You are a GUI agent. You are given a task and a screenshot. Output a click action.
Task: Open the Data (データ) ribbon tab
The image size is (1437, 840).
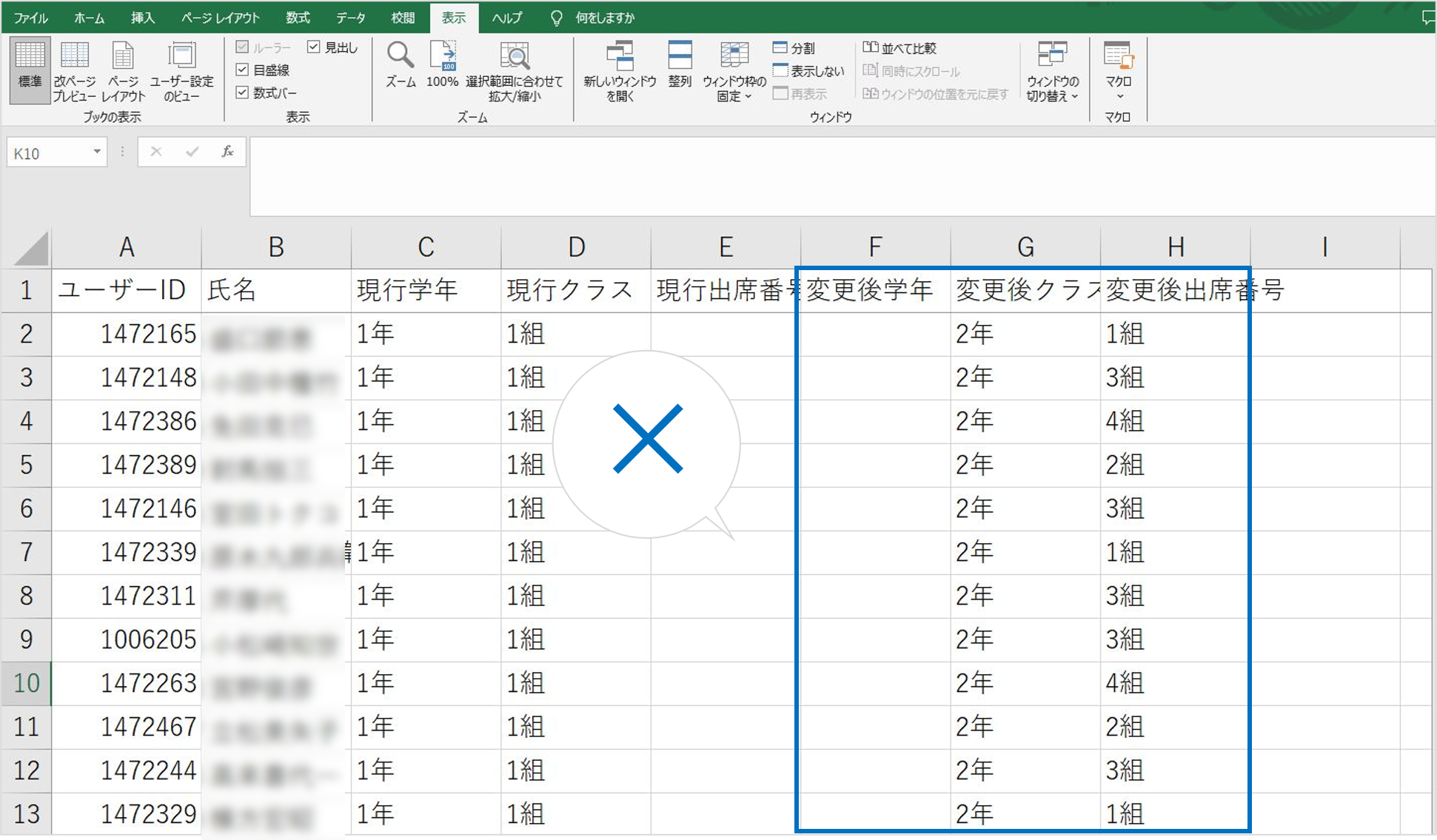tap(350, 18)
